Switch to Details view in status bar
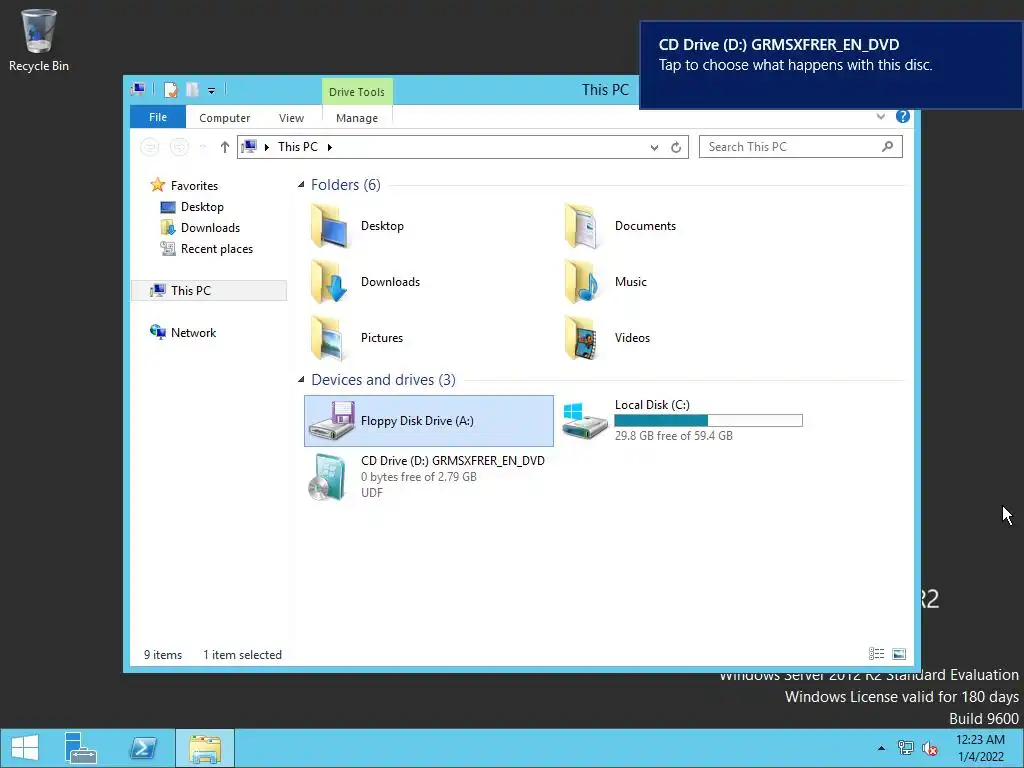Viewport: 1024px width, 768px height. (876, 654)
